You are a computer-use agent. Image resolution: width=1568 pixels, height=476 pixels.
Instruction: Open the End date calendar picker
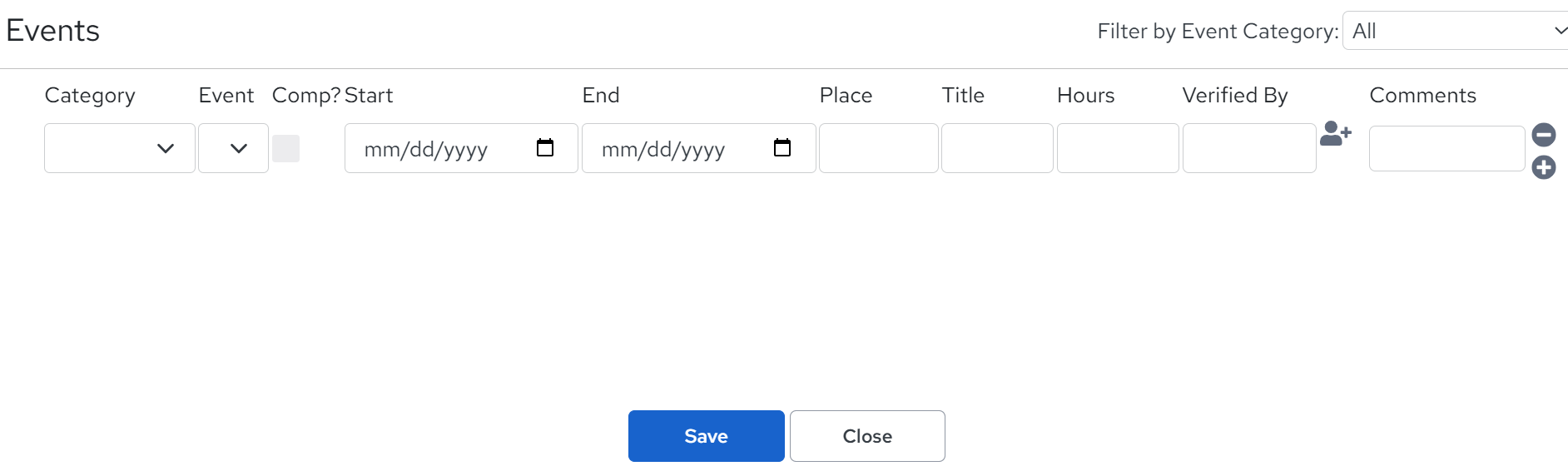782,148
